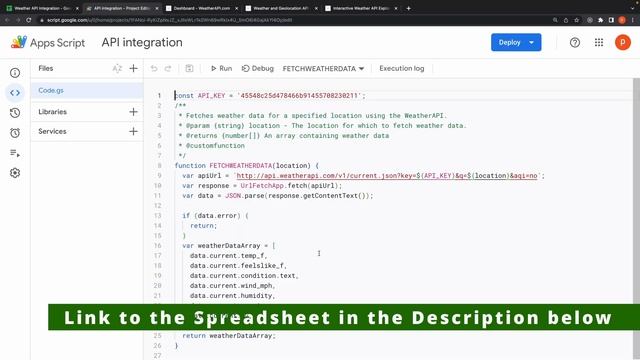The image size is (640, 360).
Task: Click the Files panel header label
Action: point(46,69)
